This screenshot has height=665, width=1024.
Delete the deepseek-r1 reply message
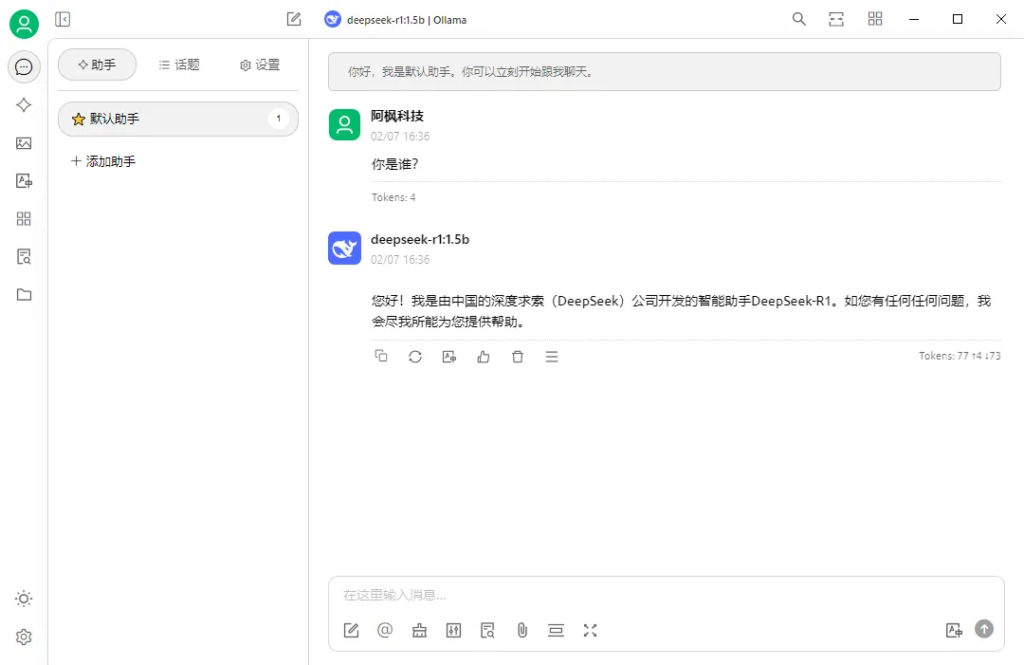tap(517, 356)
